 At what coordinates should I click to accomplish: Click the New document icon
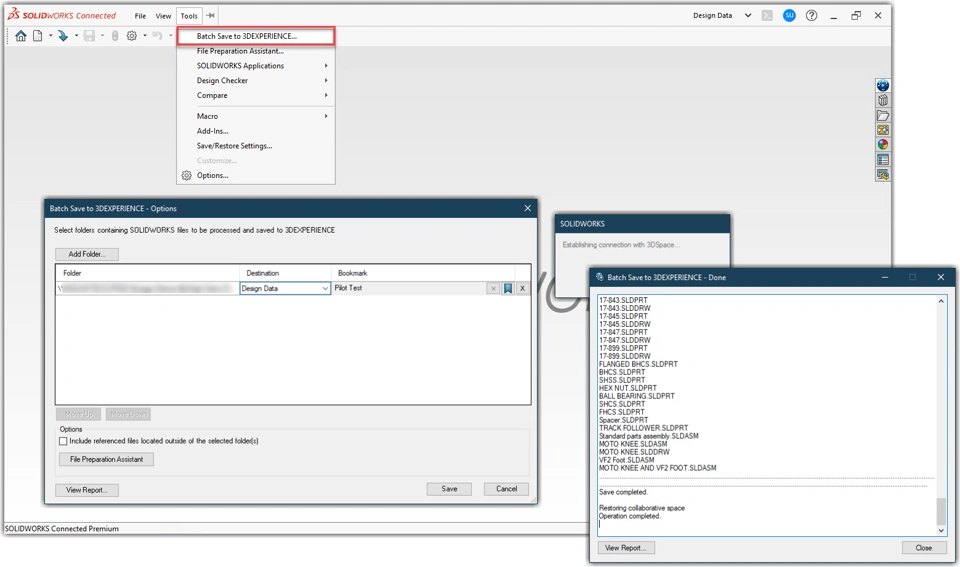tap(37, 36)
